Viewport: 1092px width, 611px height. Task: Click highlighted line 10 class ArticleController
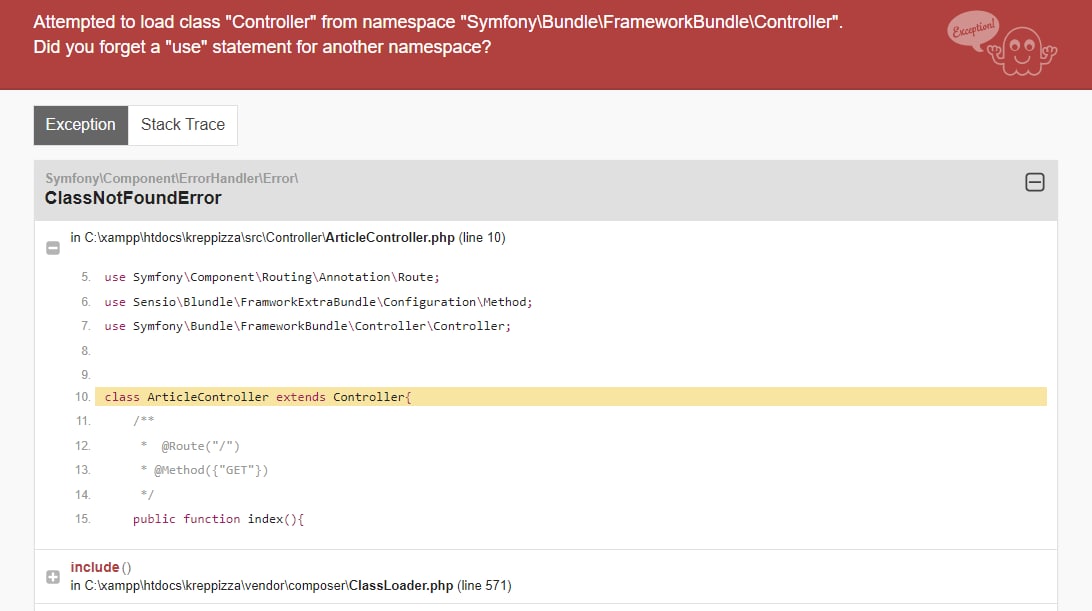[570, 397]
